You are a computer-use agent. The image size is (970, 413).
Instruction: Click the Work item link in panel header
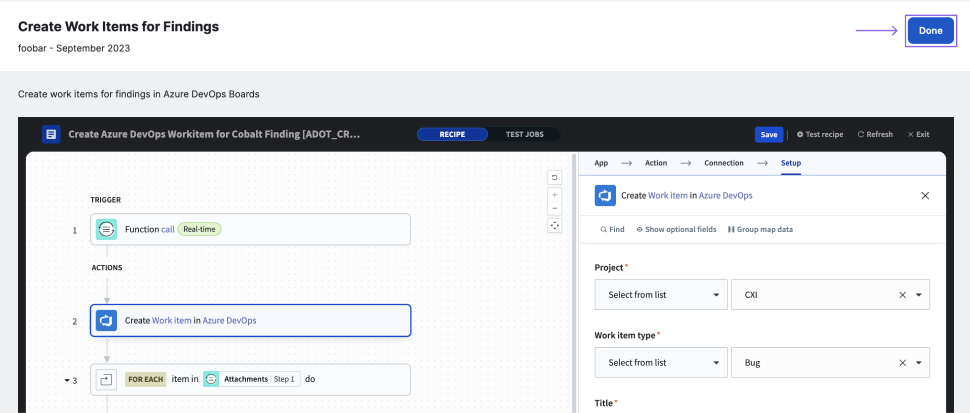pos(667,195)
